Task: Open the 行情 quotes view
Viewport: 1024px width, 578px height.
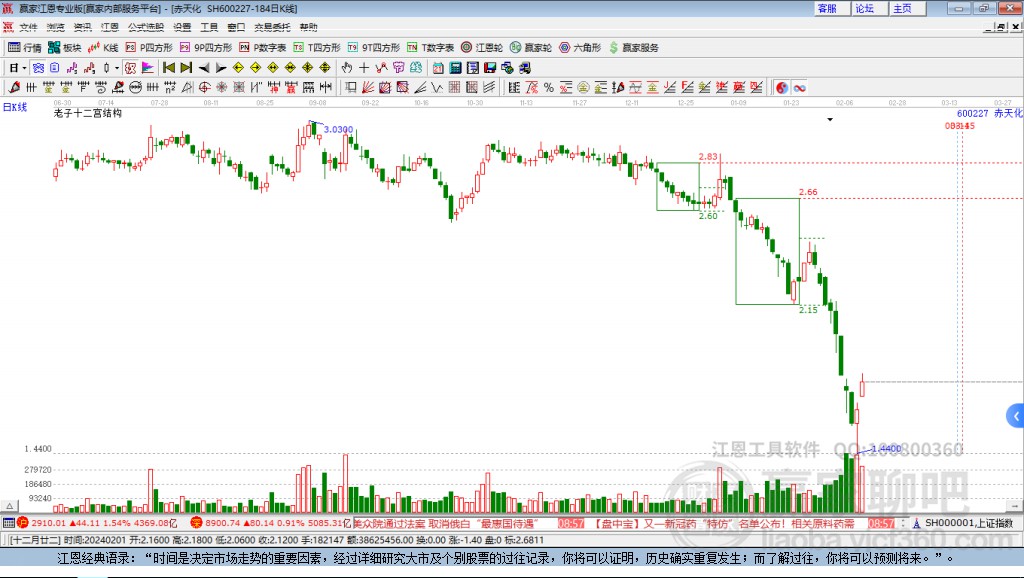Action: 25,47
